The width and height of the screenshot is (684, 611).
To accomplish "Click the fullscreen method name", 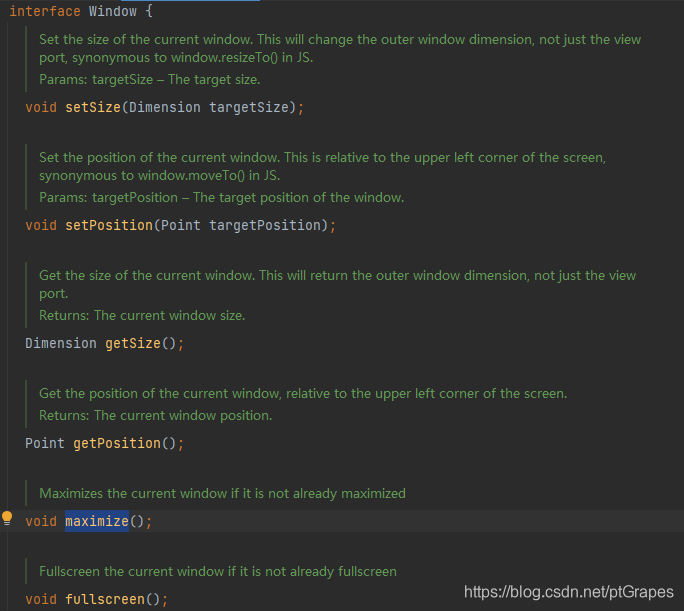I will click(x=105, y=599).
